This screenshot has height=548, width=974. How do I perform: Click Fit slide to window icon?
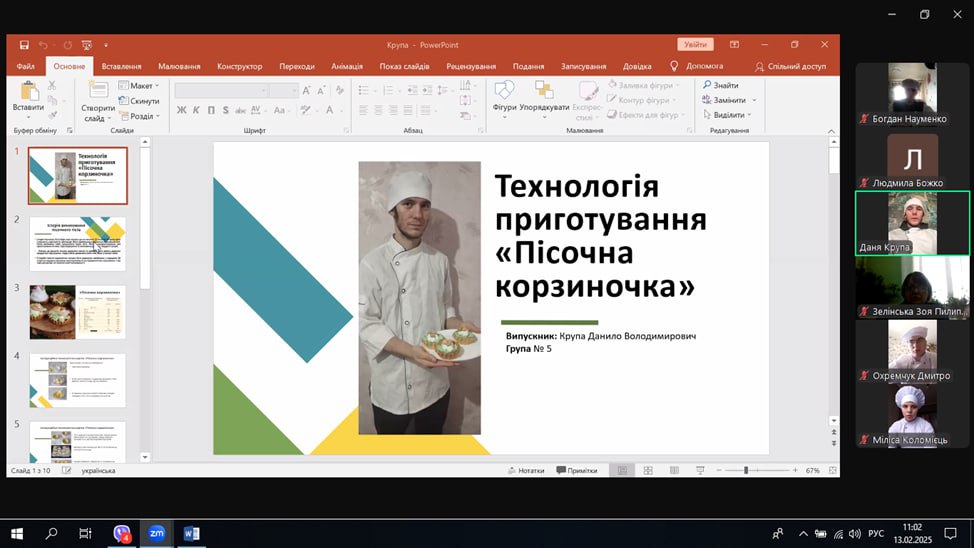click(830, 470)
